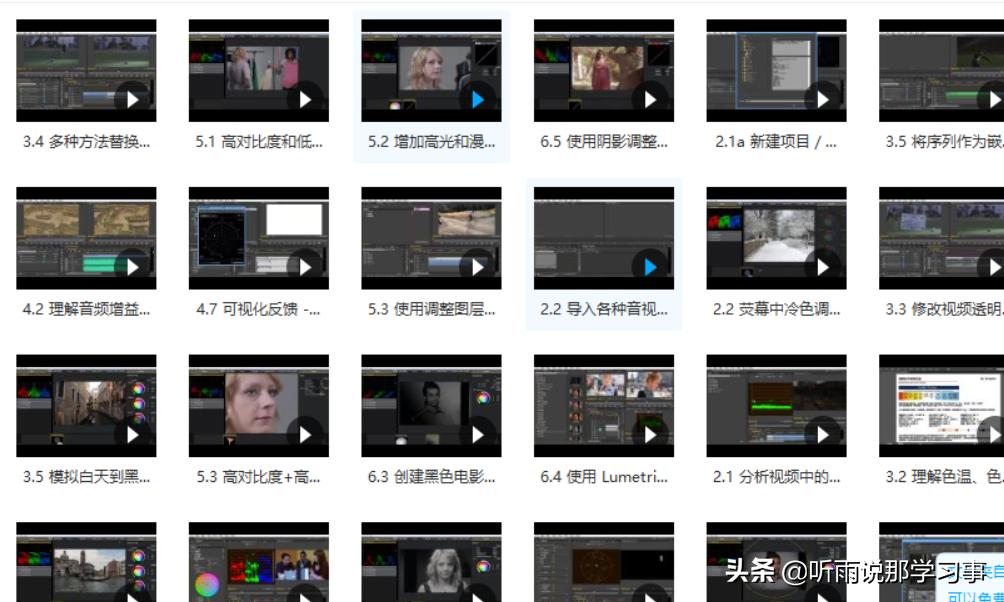Viewport: 1004px width, 602px height.
Task: Select the "6.4 使用 Lumetri" thumbnail
Action: point(604,406)
